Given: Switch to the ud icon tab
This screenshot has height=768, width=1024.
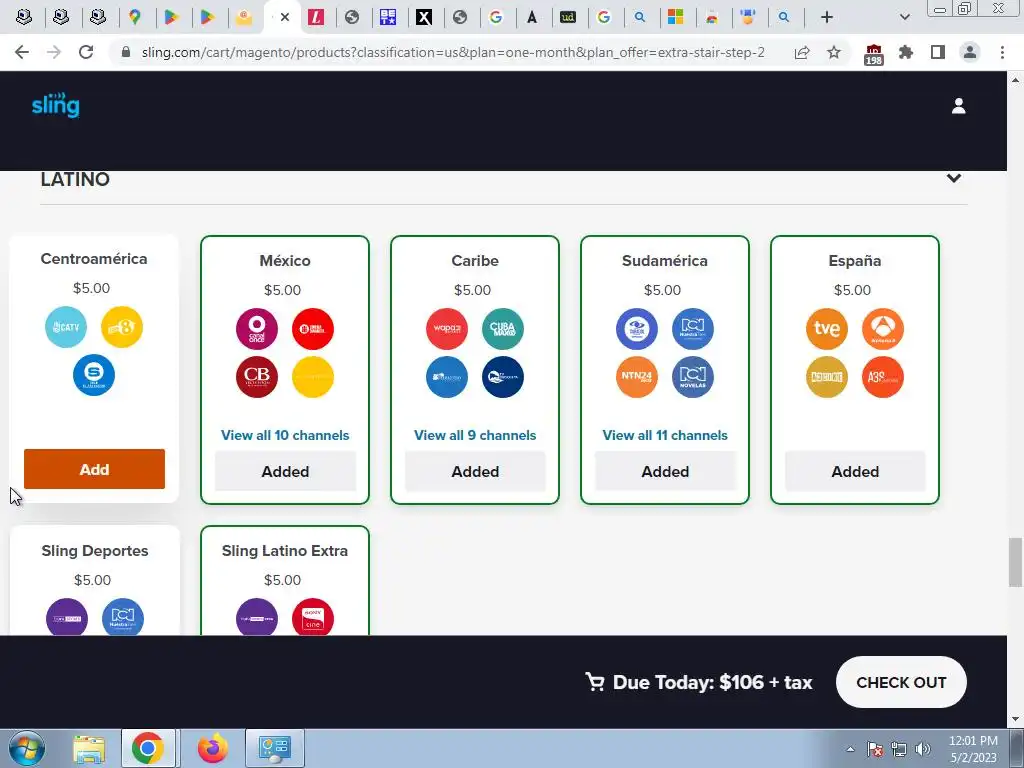Looking at the screenshot, I should (x=568, y=17).
